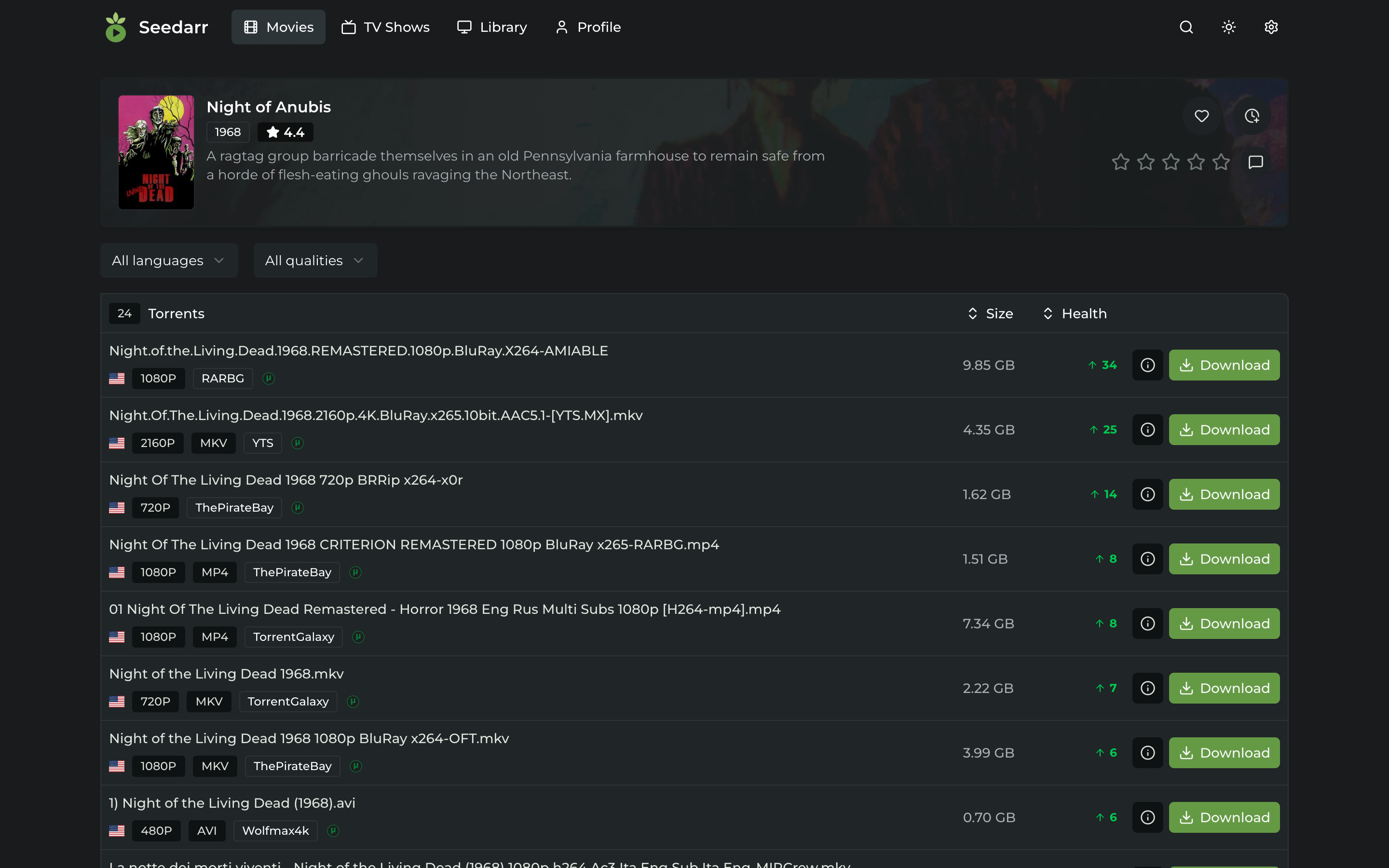This screenshot has height=868, width=1389.
Task: Show info for the CRITERION REMASTERED torrent
Action: click(x=1147, y=559)
